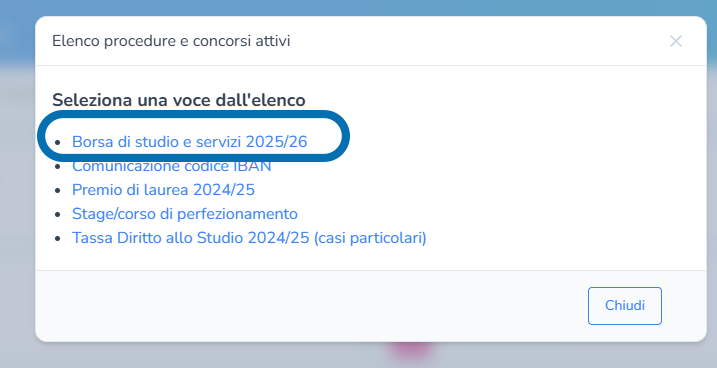Click the blue page header behind the dialog
The width and height of the screenshot is (717, 368).
pos(358,8)
